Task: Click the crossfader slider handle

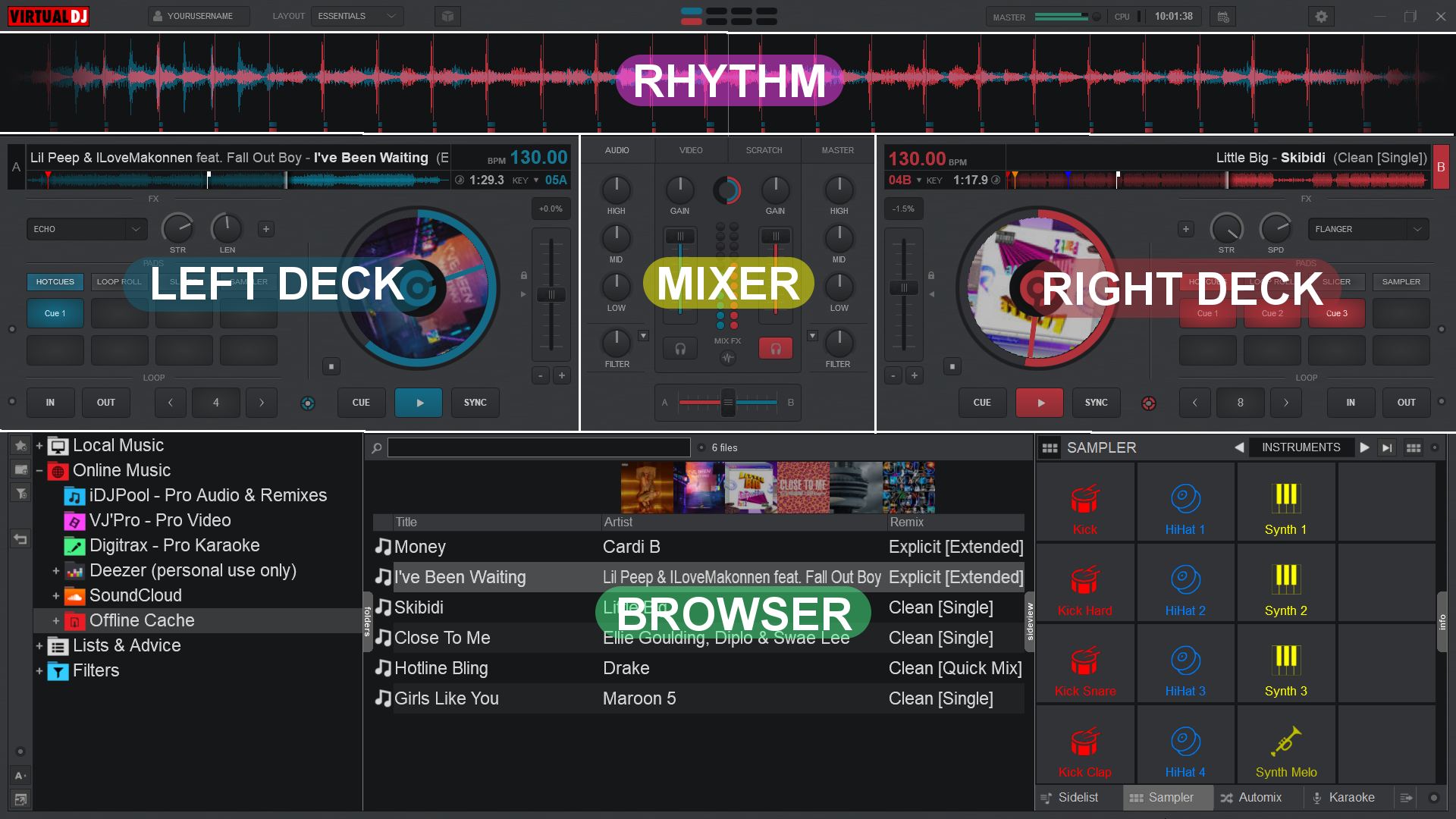Action: click(728, 403)
